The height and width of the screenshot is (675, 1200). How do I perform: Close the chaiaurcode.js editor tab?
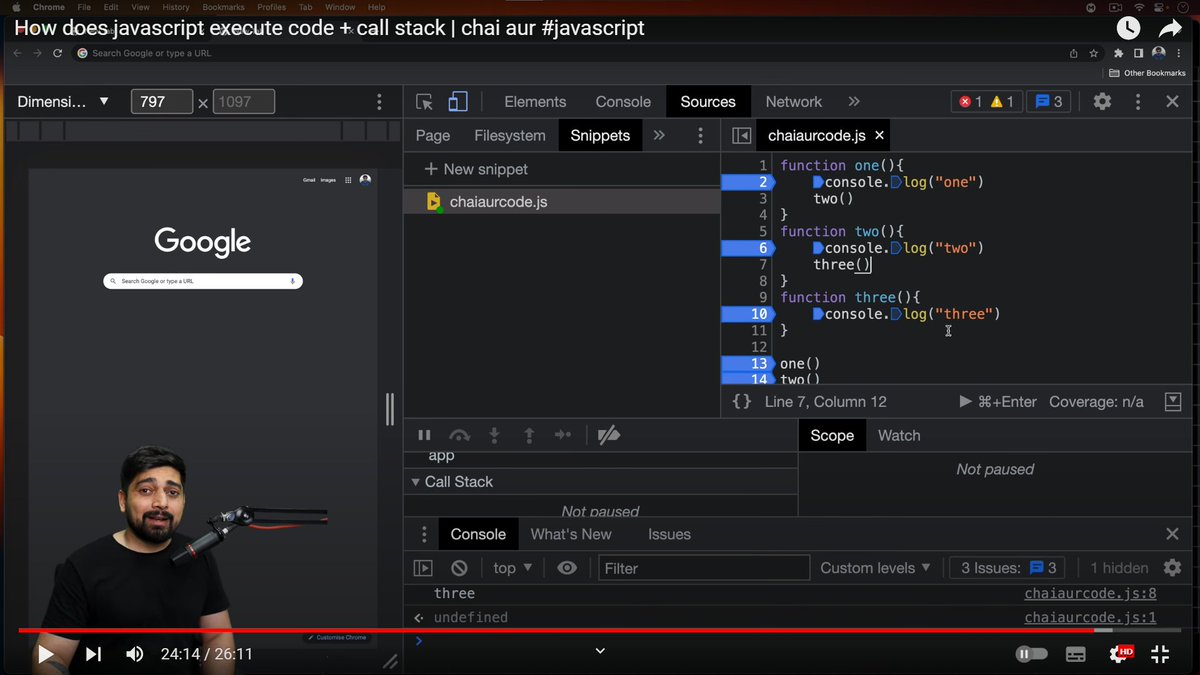tap(879, 136)
